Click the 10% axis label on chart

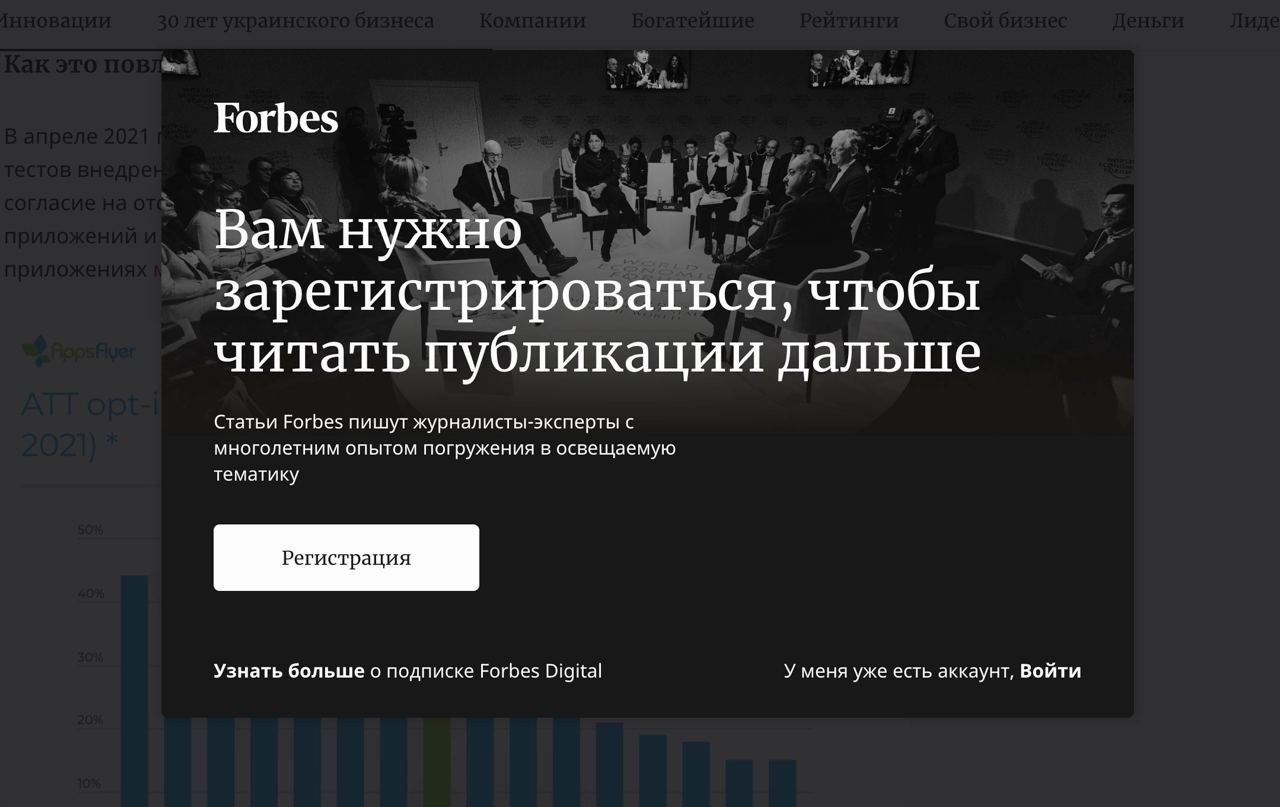coord(90,783)
